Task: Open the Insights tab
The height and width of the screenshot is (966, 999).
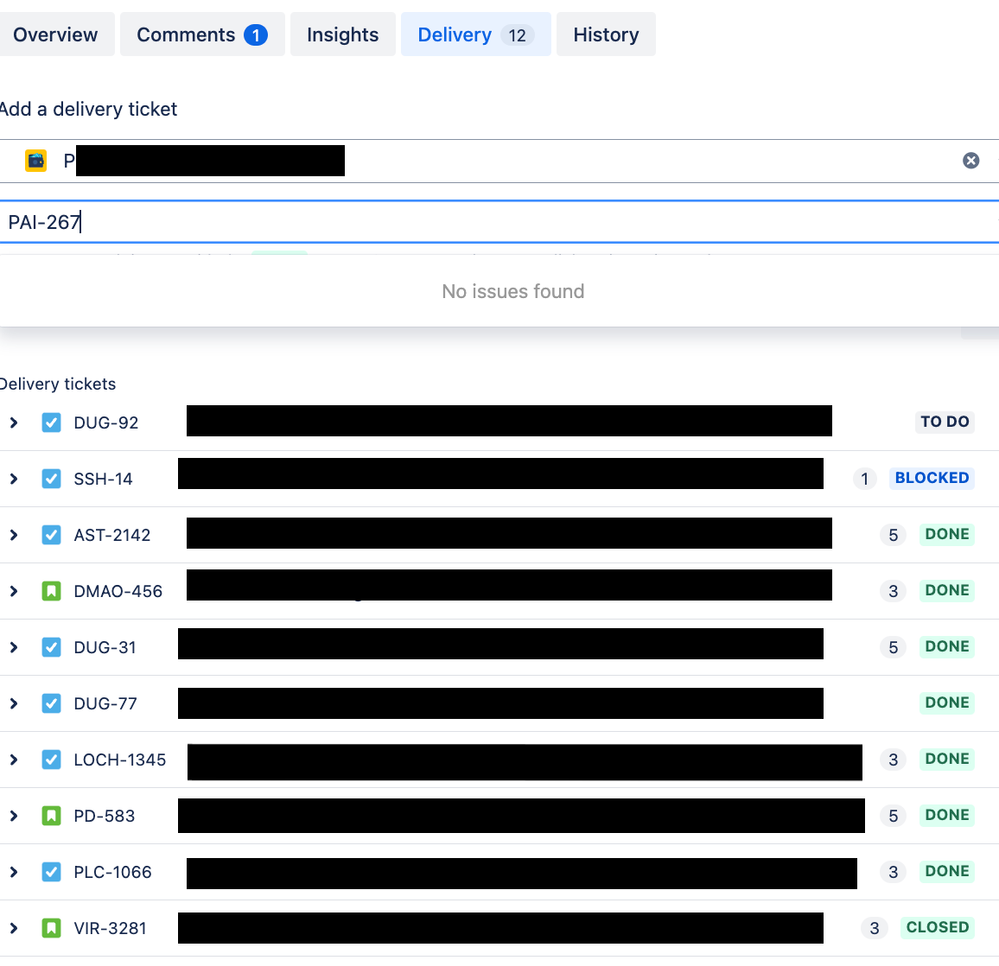Action: 343,34
